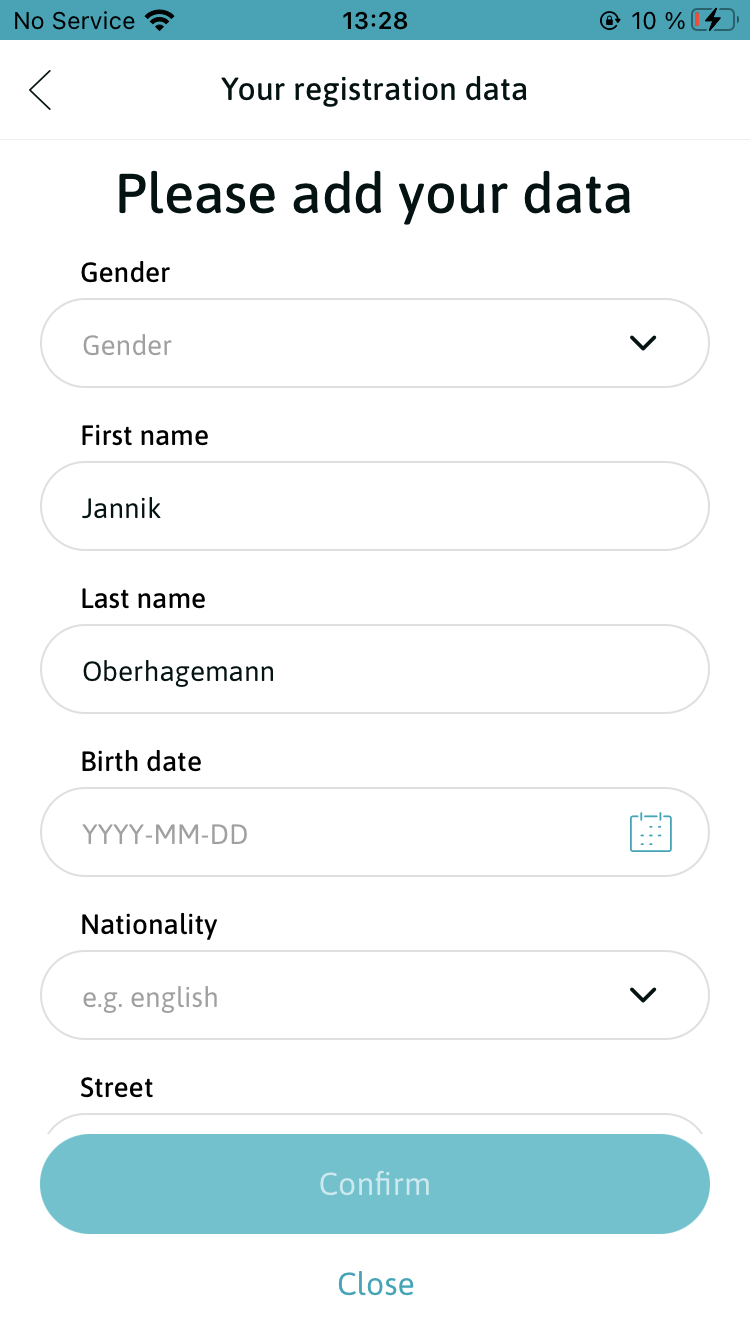
Task: Tap the 'Please add your data' heading
Action: 374,193
